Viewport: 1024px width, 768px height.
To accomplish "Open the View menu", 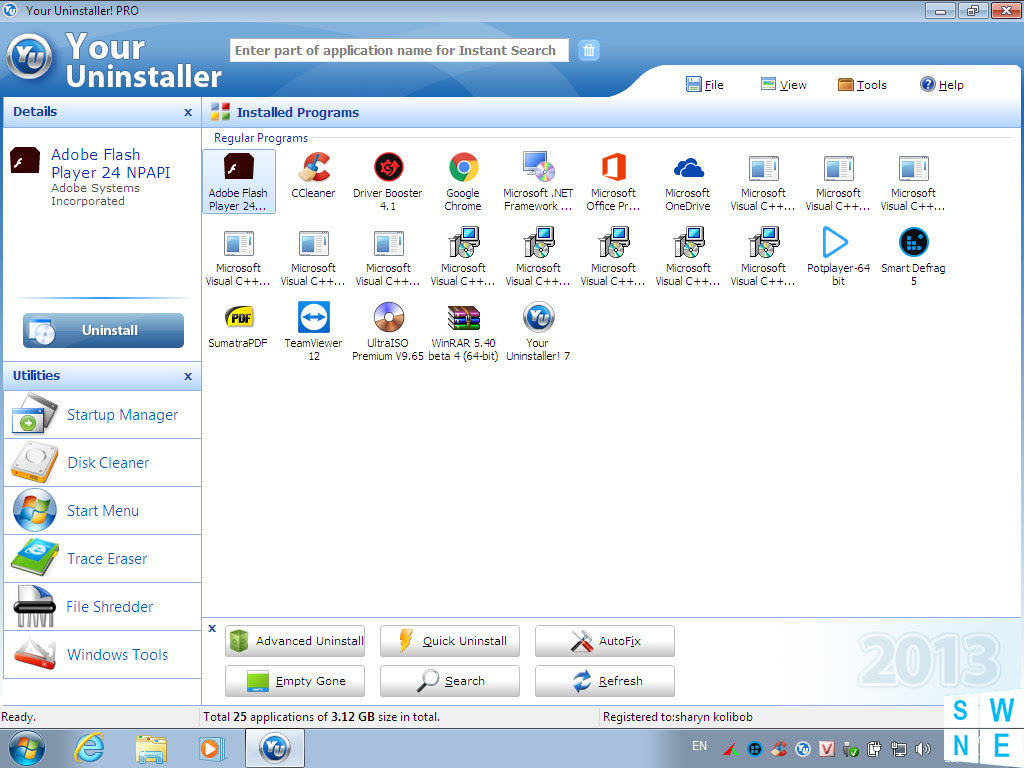I will click(x=784, y=84).
